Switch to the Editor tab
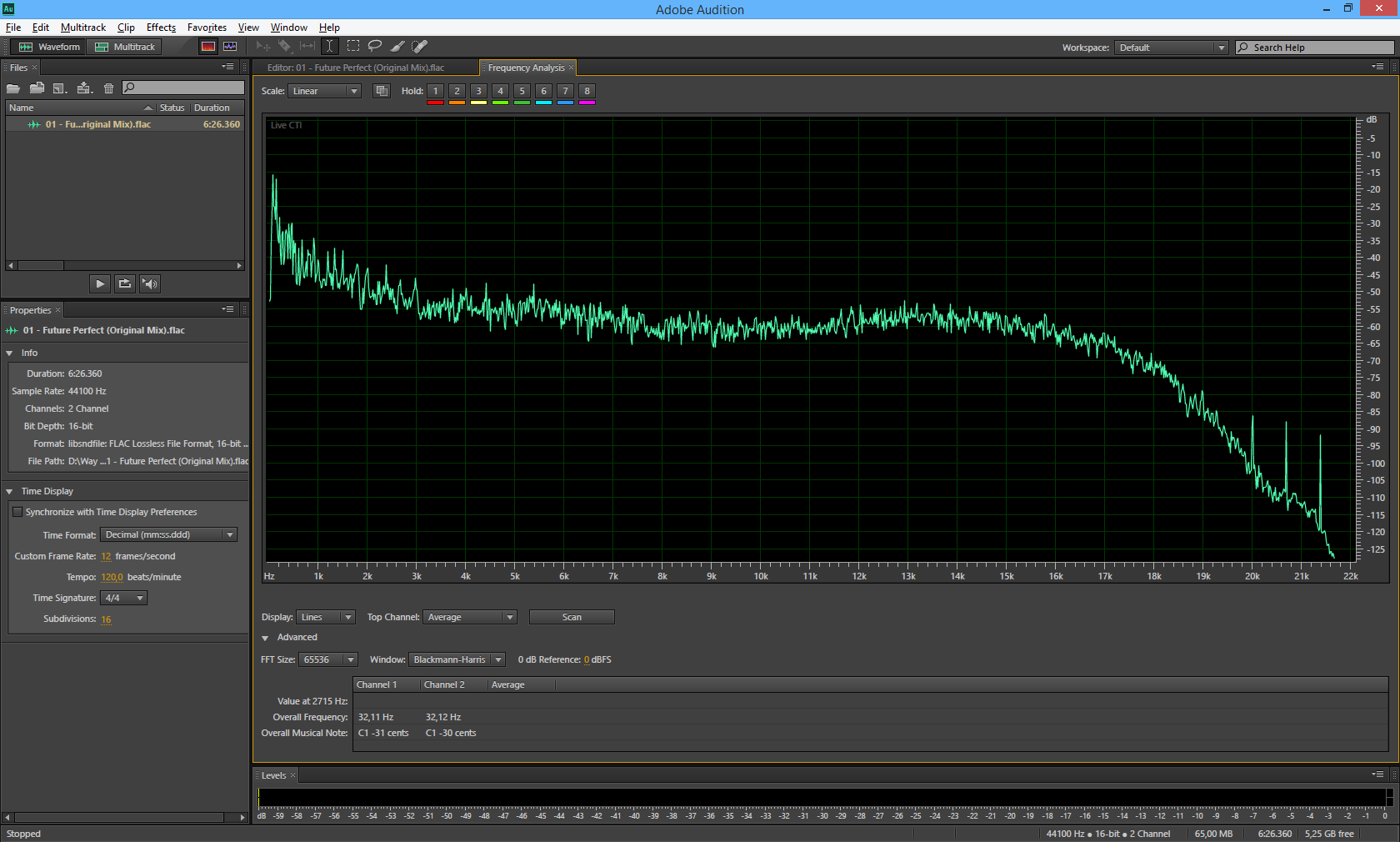This screenshot has height=842, width=1400. 356,68
